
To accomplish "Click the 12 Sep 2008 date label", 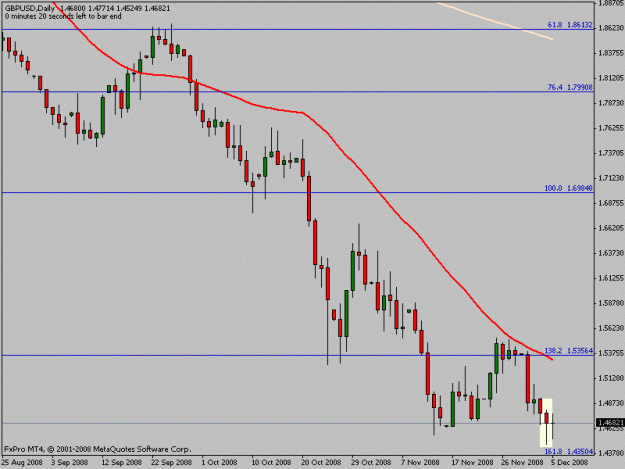I will (122, 462).
